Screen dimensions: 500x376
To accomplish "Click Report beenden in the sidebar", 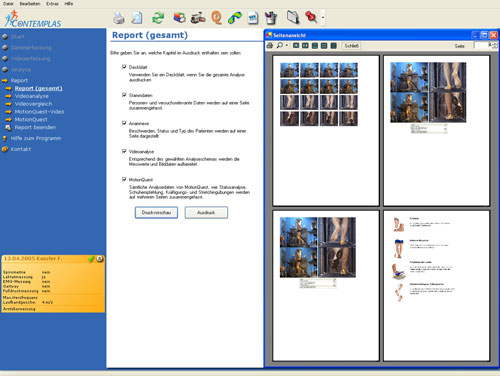I will pyautogui.click(x=35, y=127).
